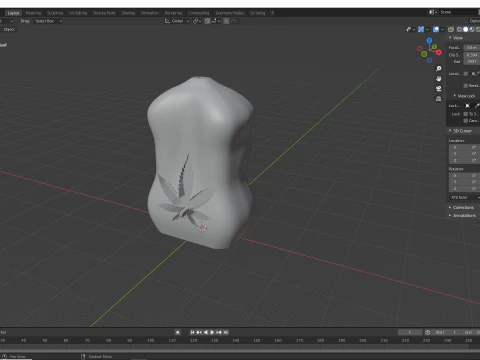This screenshot has height=360, width=480.
Task: Open the overlays options dropdown arrow
Action: 442,29
